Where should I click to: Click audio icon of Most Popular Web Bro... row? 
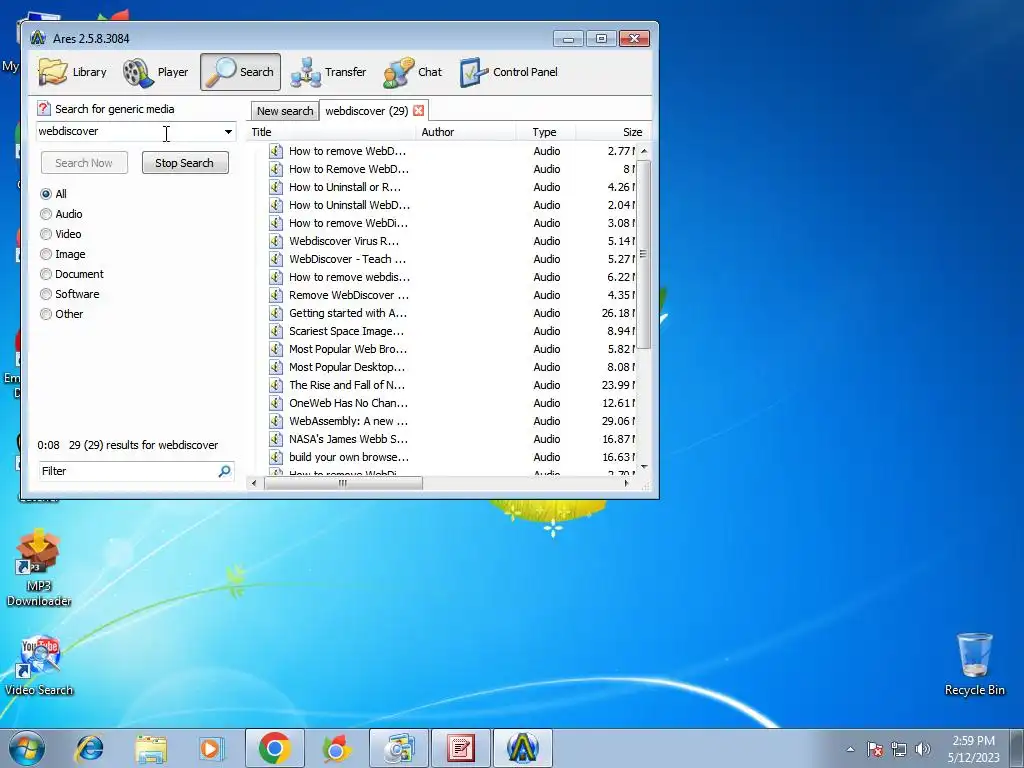tap(276, 349)
